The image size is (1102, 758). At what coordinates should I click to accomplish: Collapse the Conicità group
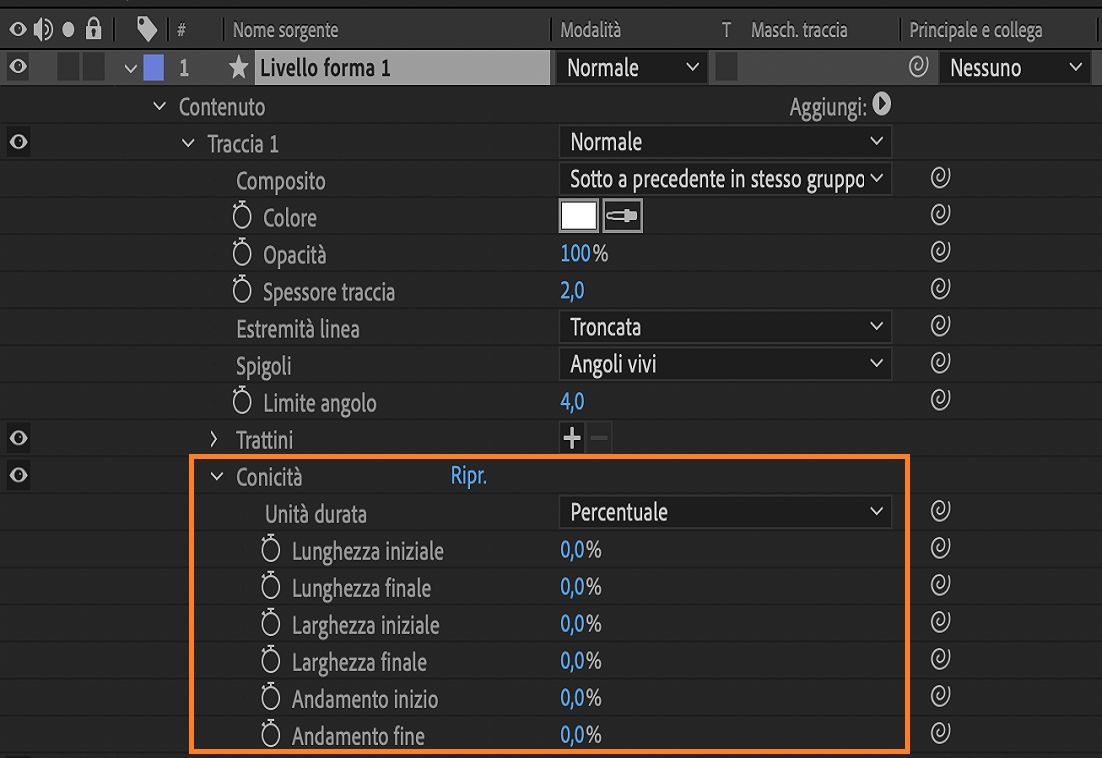(x=217, y=477)
